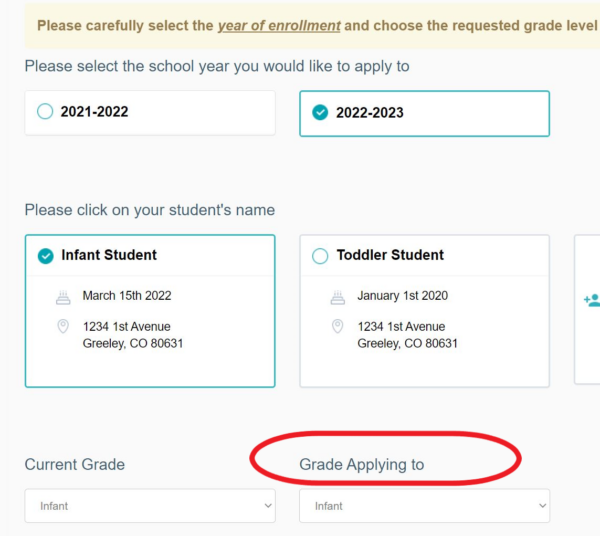Click Toddler Student Greeley, CO 80631 text
Image resolution: width=600 pixels, height=536 pixels.
point(407,344)
